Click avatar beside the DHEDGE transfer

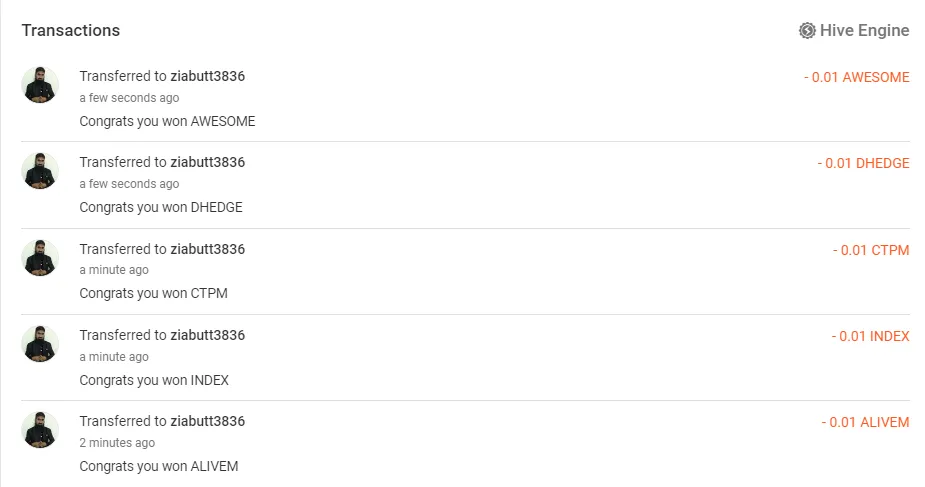pyautogui.click(x=40, y=171)
